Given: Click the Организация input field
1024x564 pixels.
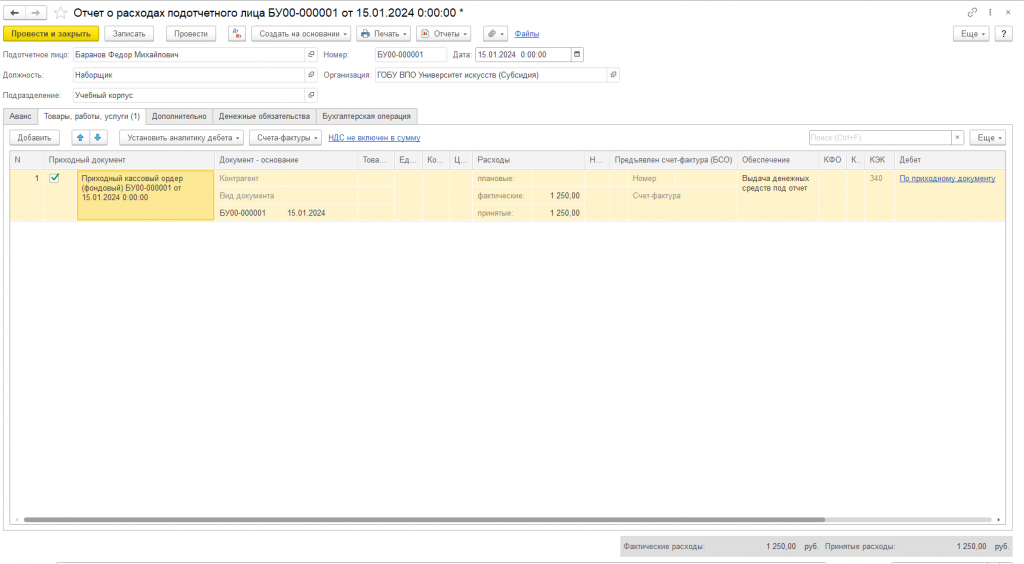Looking at the screenshot, I should [490, 75].
